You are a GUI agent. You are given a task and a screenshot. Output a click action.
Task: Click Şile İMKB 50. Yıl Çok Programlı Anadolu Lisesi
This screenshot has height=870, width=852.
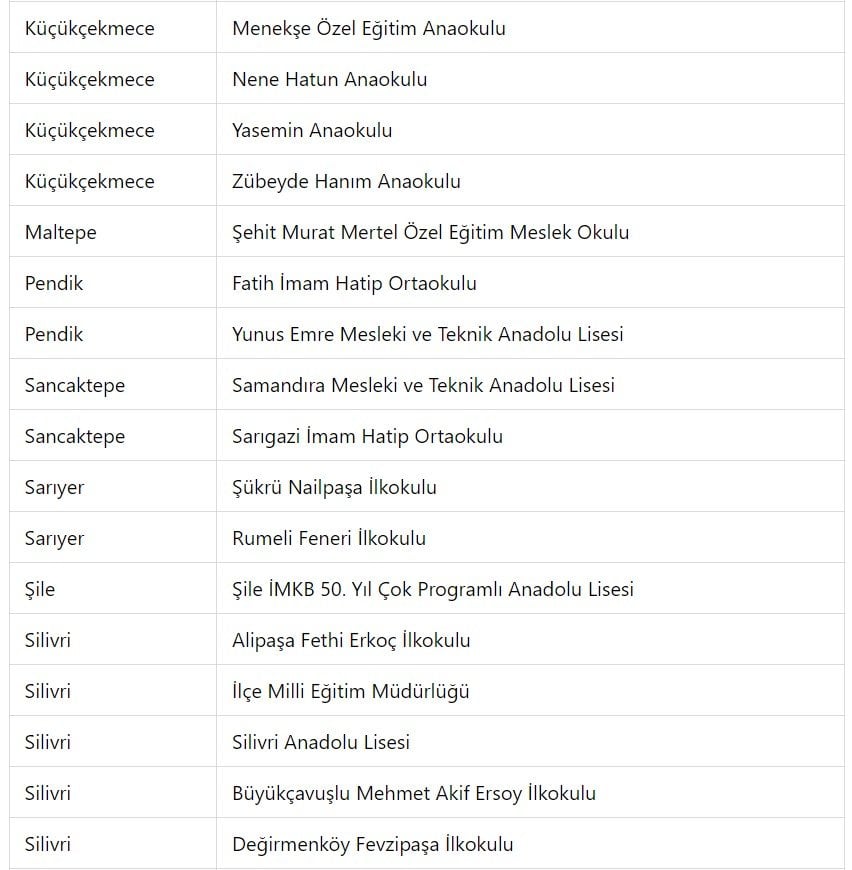[x=432, y=590]
